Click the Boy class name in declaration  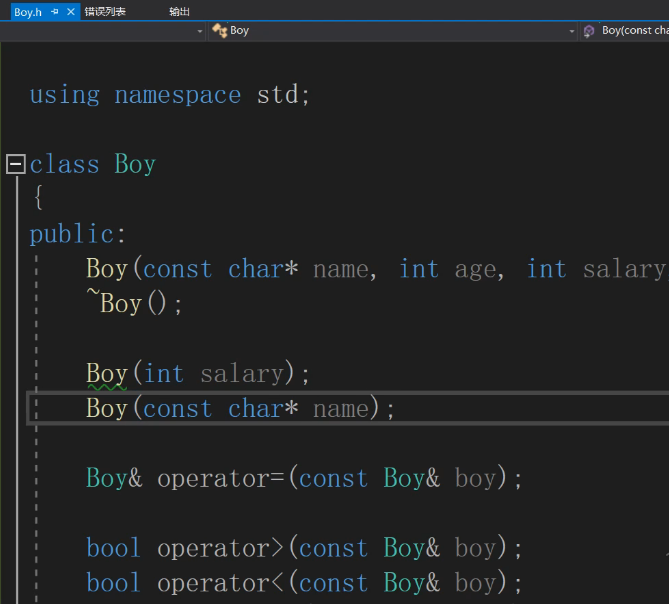click(x=135, y=164)
